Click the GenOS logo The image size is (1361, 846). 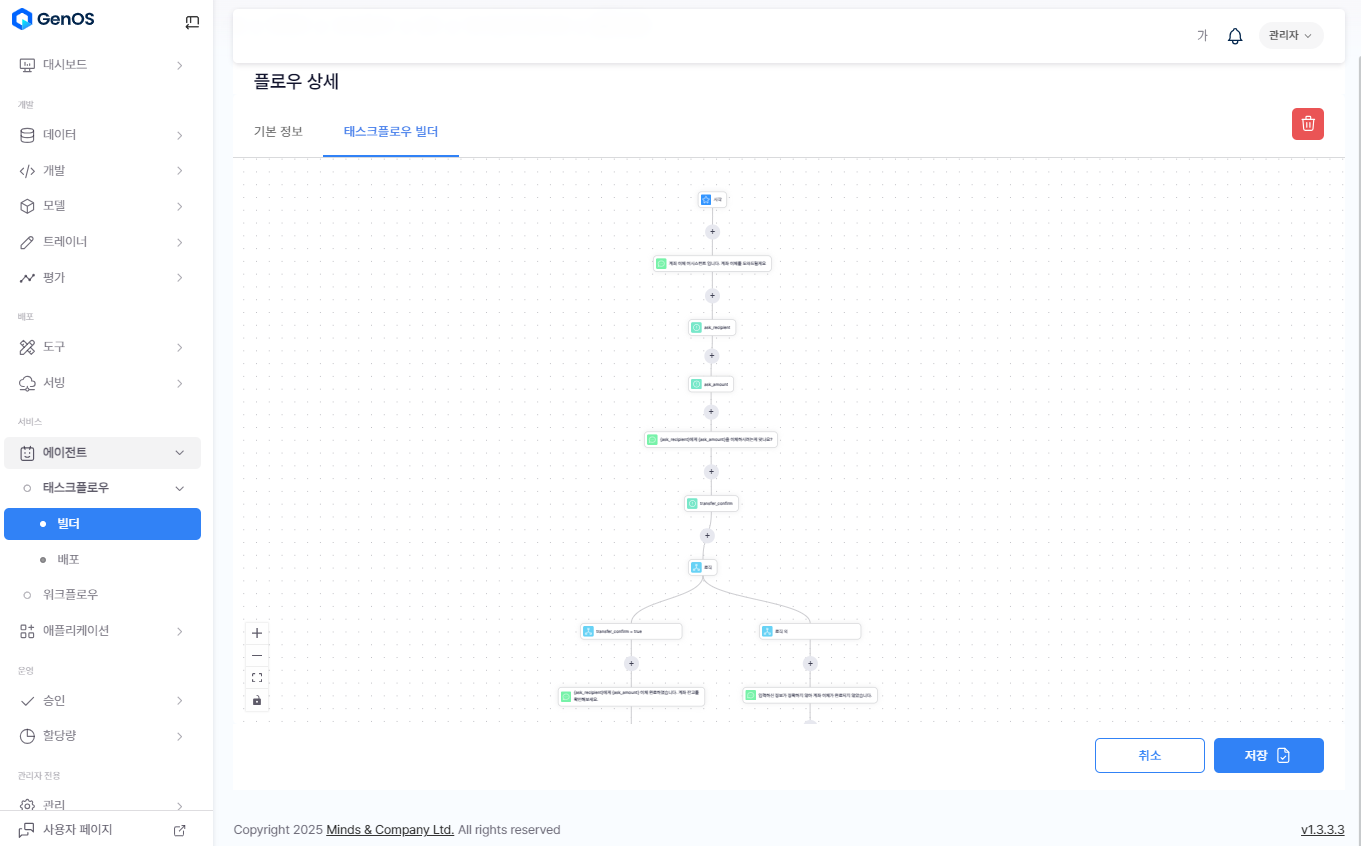54,19
